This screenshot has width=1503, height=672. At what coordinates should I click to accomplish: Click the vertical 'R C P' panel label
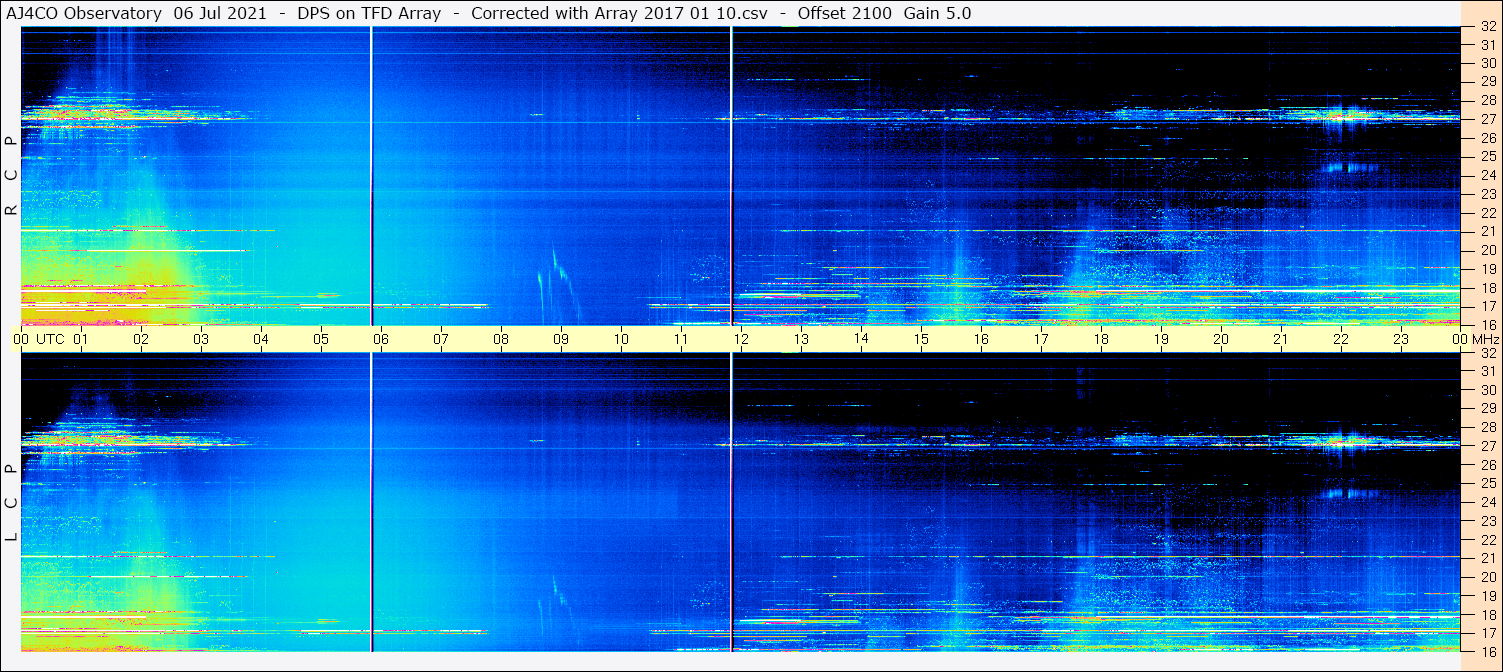tap(11, 175)
